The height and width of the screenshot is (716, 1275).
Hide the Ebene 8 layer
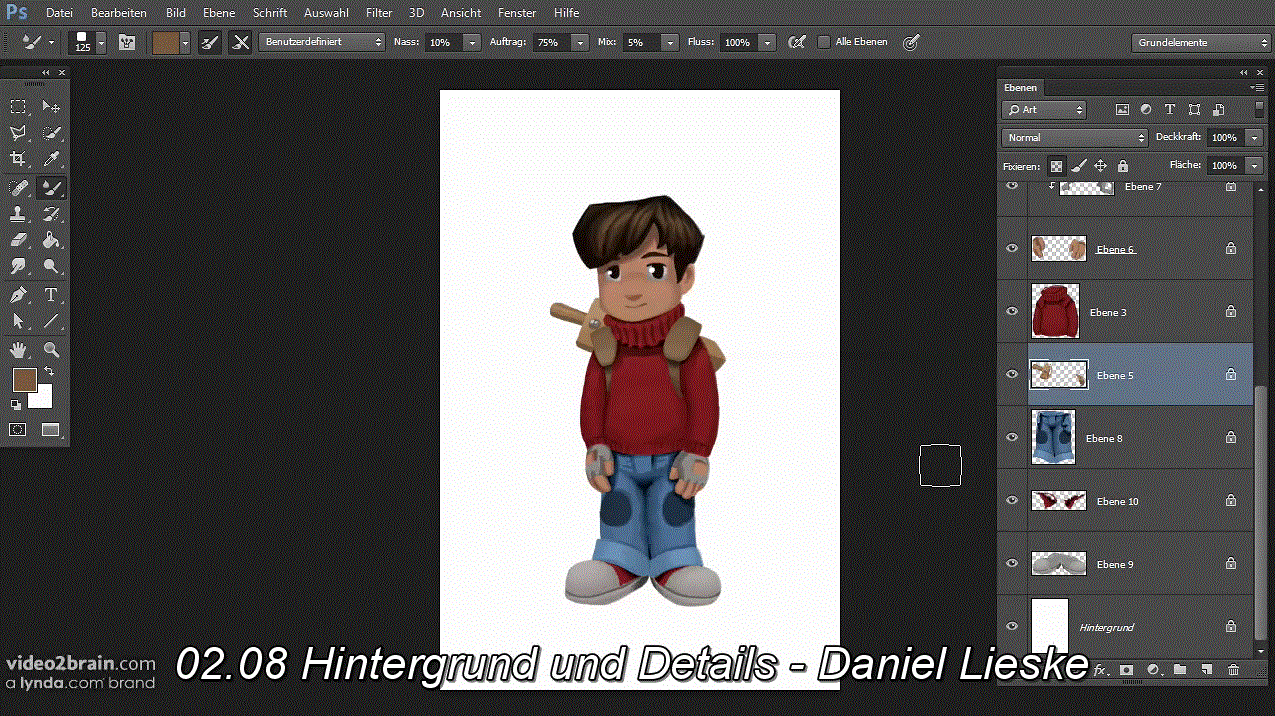pyautogui.click(x=1012, y=437)
